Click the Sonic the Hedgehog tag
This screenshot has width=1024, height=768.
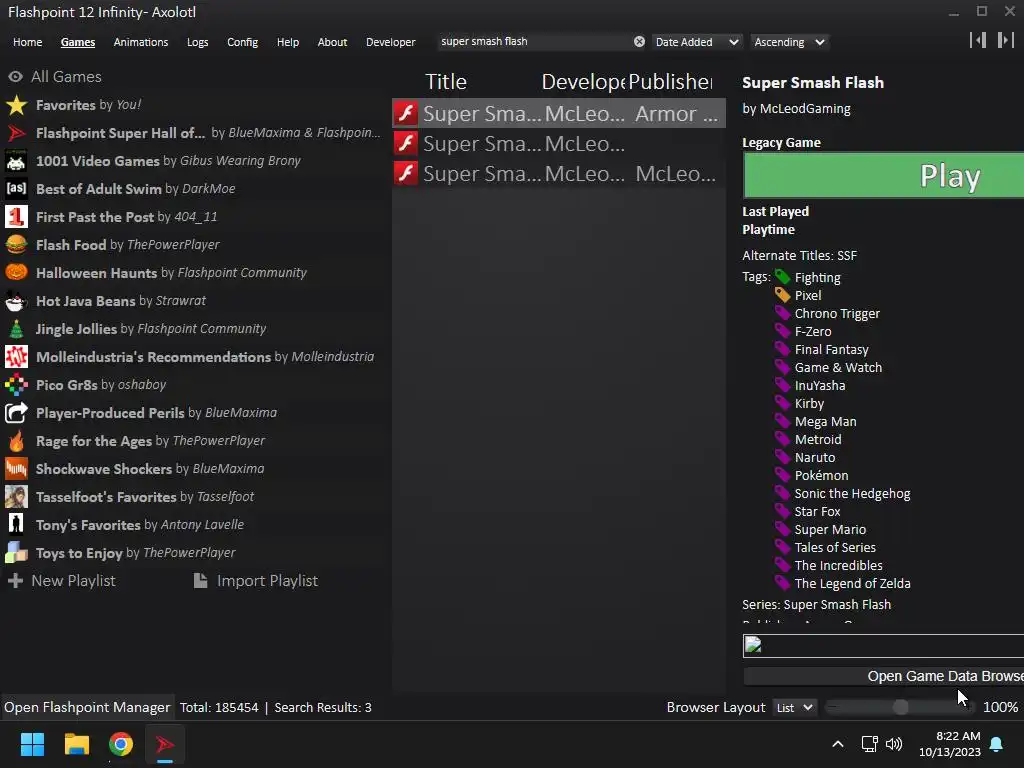click(x=852, y=494)
